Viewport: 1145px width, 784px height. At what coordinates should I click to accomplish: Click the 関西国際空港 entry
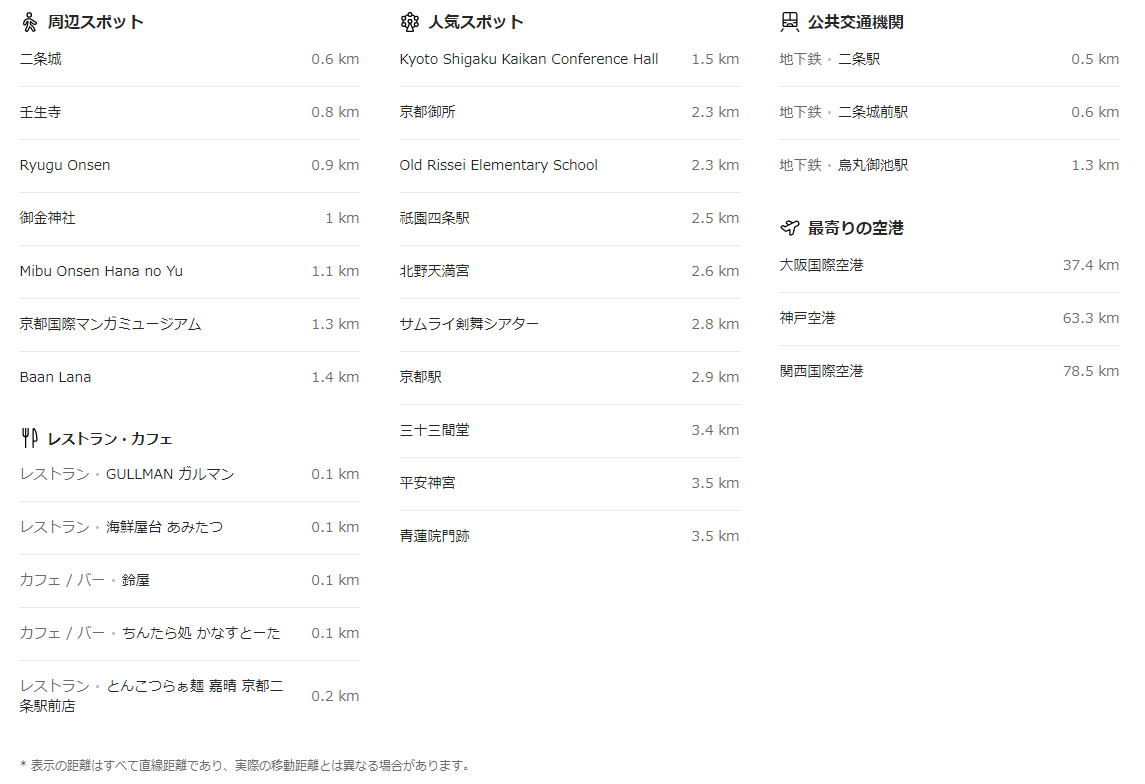pyautogui.click(x=949, y=372)
